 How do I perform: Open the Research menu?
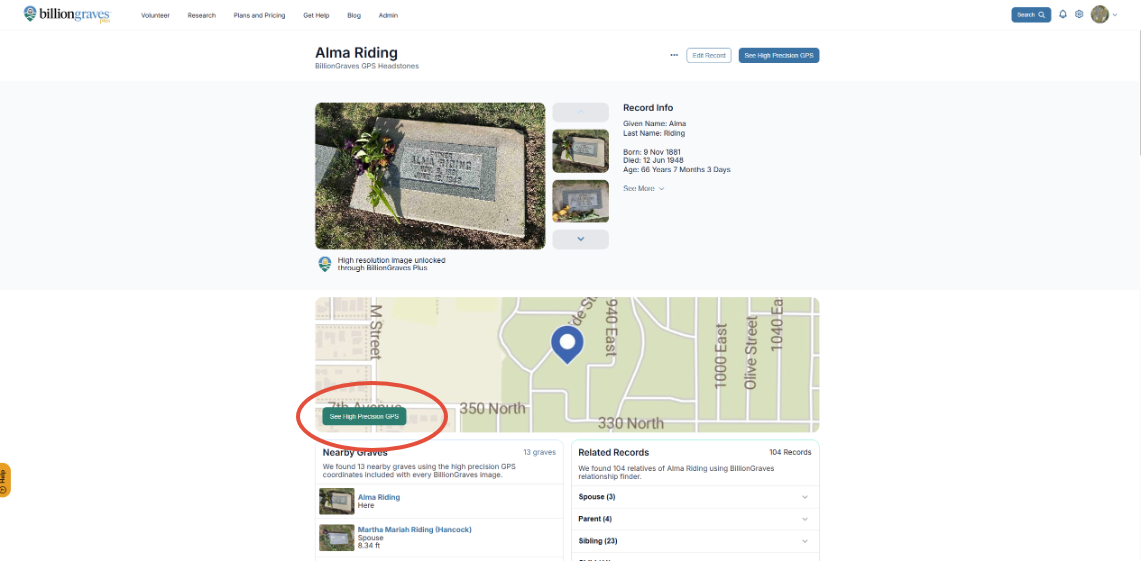[x=202, y=15]
